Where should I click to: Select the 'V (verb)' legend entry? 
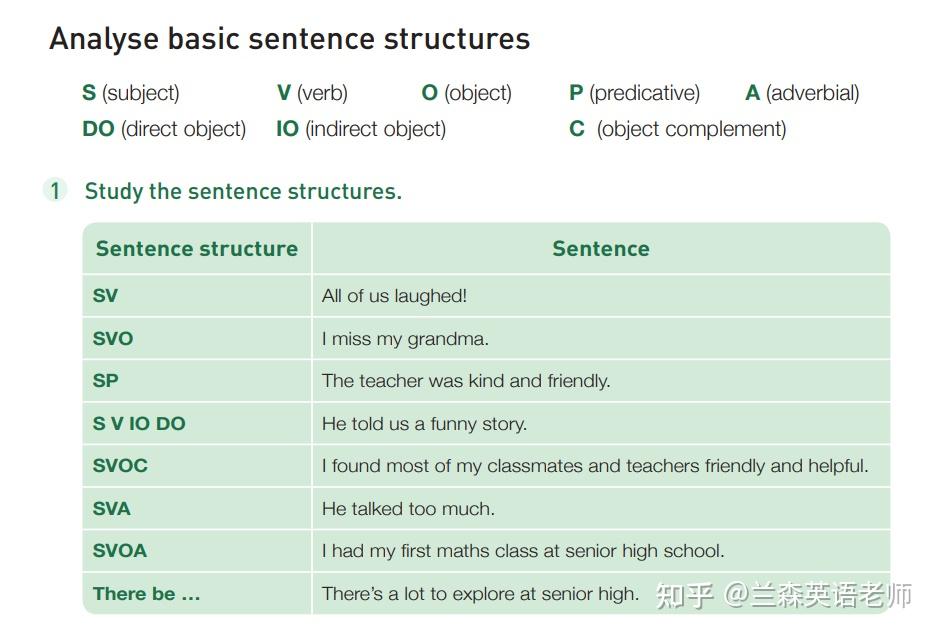pos(312,94)
